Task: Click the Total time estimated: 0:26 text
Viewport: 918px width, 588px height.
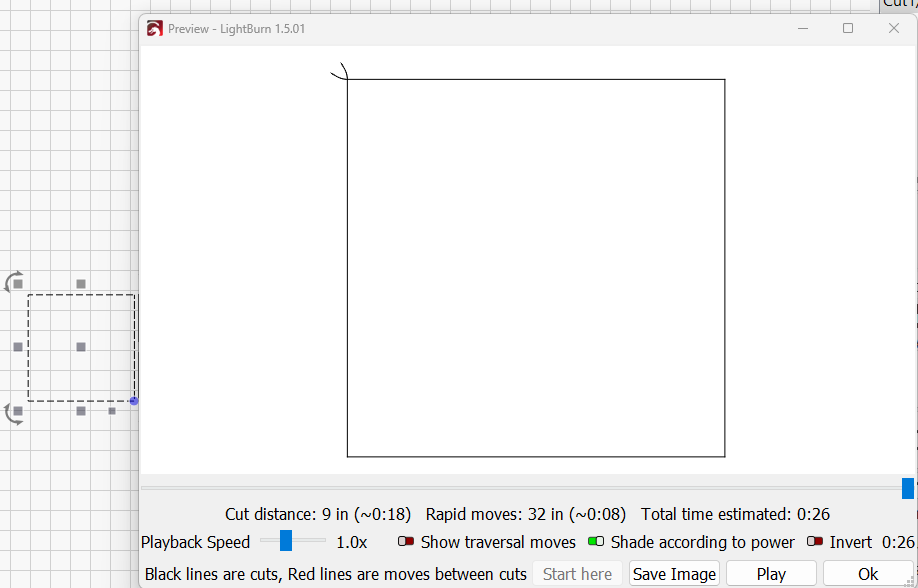Action: (x=735, y=514)
